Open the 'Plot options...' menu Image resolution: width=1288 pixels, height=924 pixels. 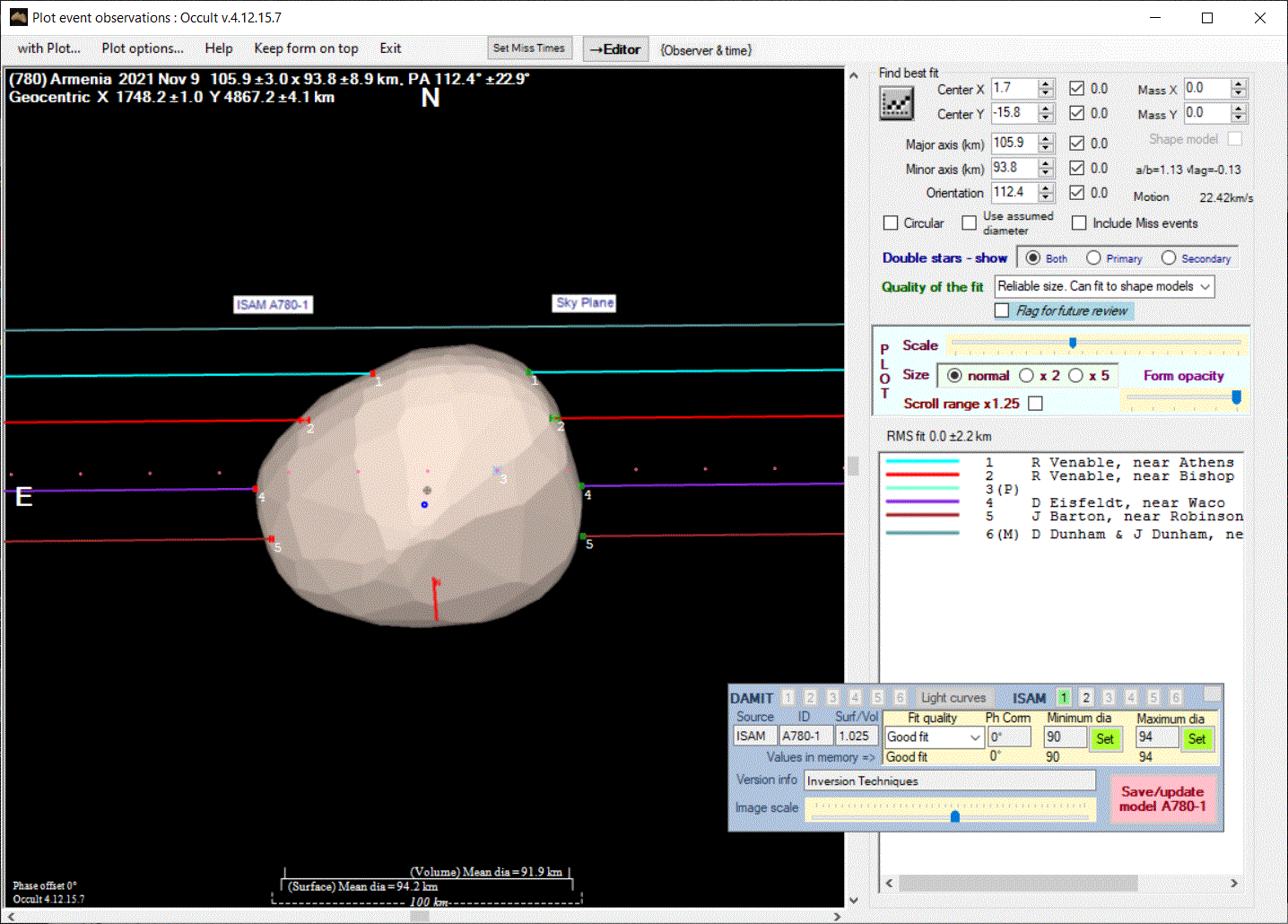pos(142,48)
